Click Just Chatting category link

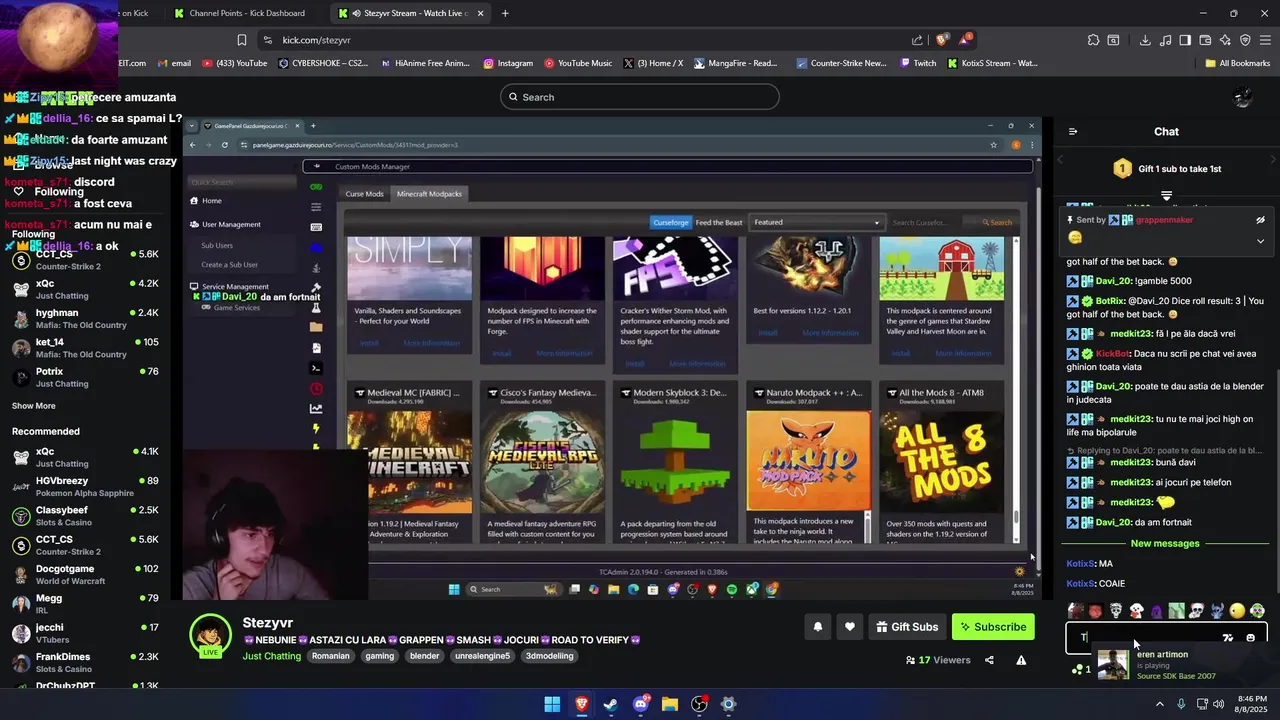tap(271, 656)
